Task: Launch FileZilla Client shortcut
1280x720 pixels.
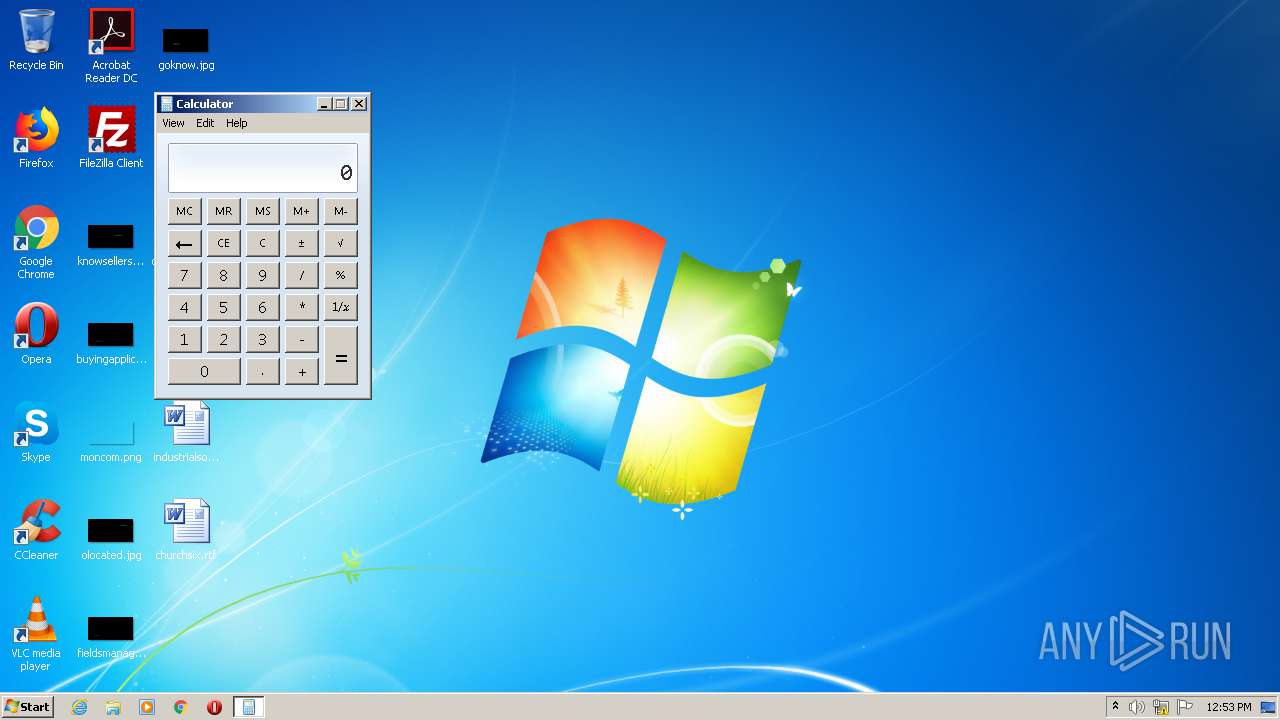Action: 111,139
